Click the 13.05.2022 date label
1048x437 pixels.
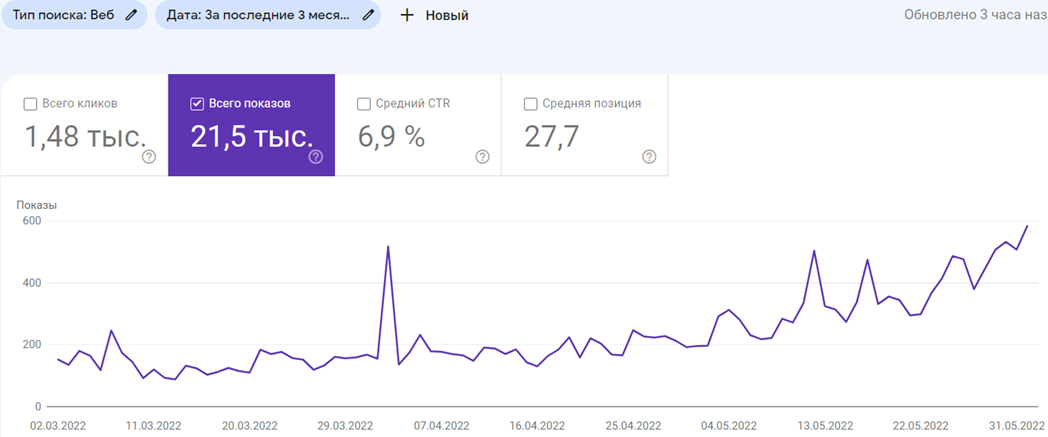(824, 425)
